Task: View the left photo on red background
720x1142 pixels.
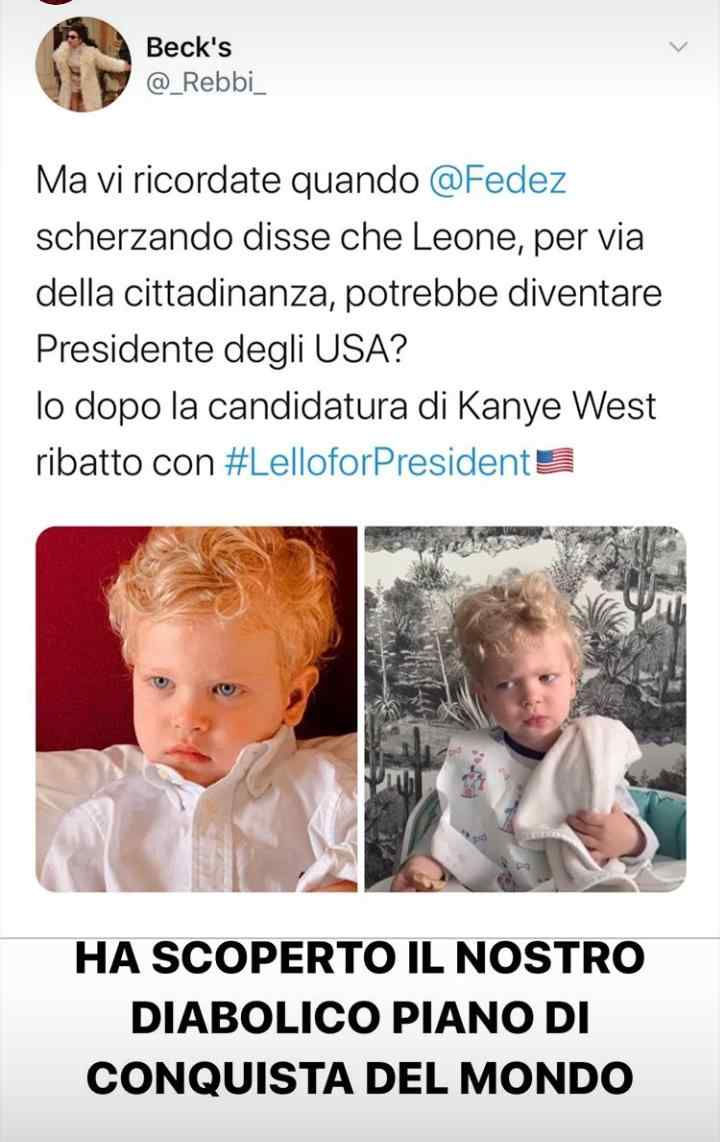Action: [197, 709]
